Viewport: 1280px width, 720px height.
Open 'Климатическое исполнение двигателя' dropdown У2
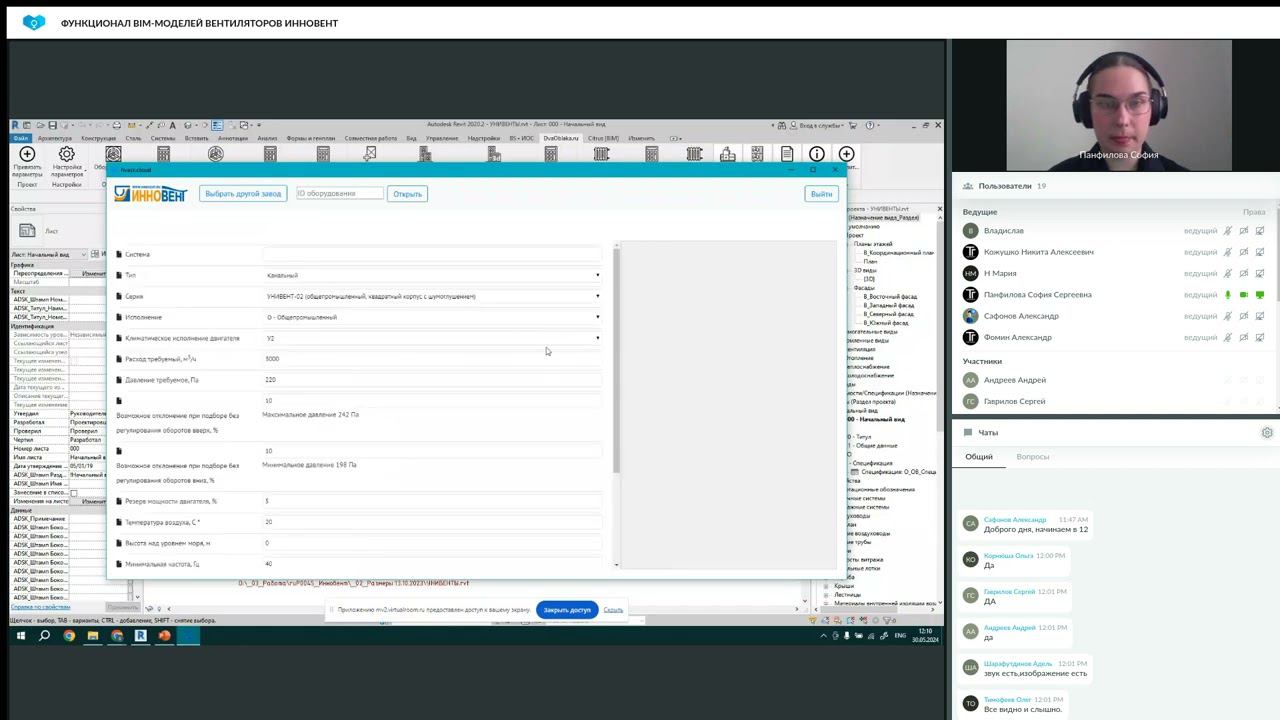point(432,338)
